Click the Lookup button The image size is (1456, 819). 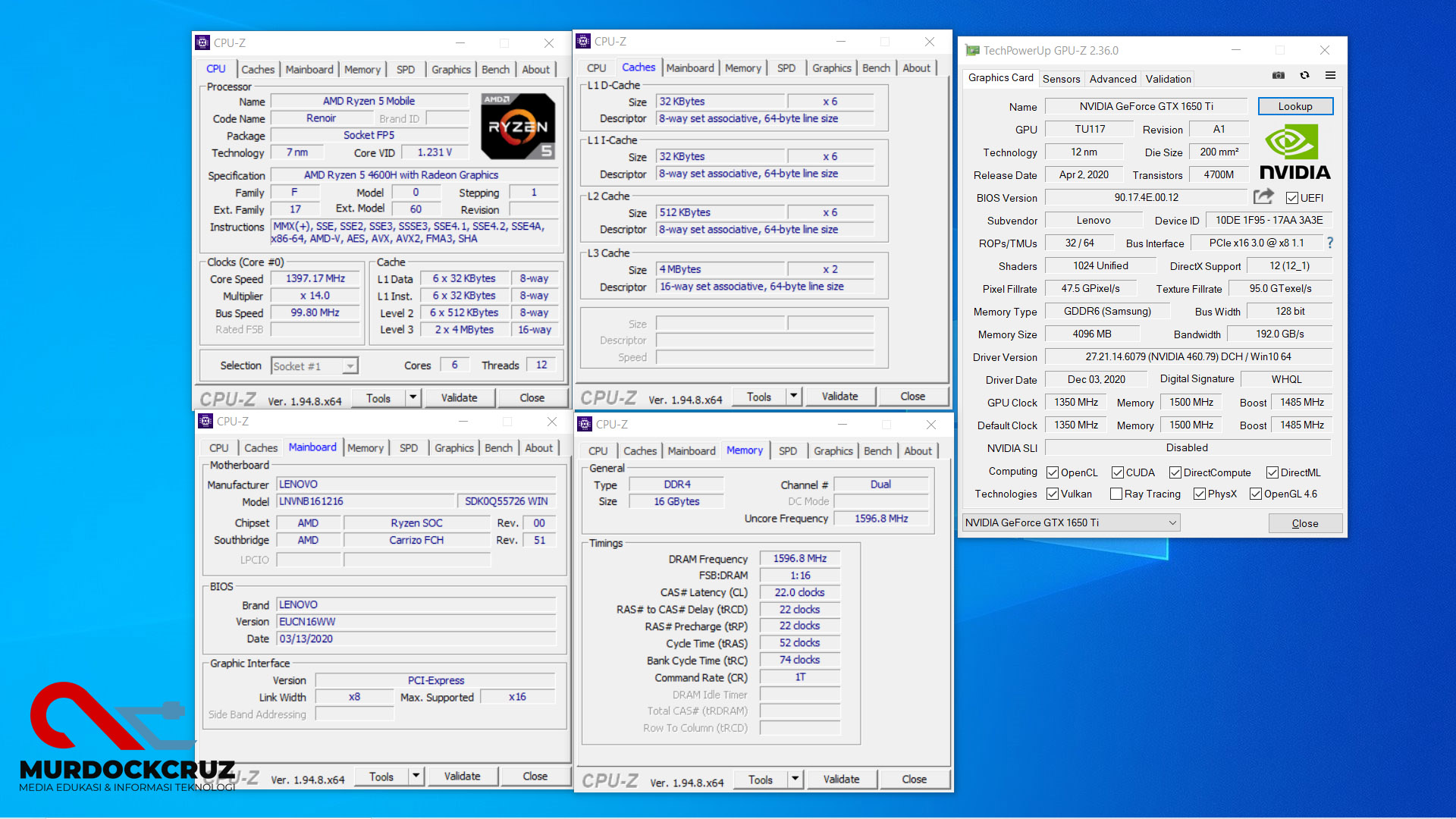click(x=1294, y=106)
